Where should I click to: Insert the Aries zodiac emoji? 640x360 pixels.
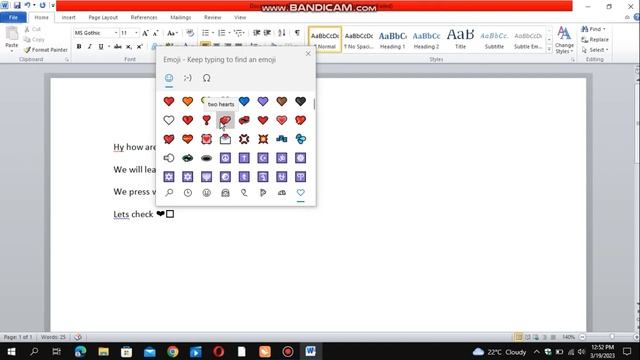300,177
